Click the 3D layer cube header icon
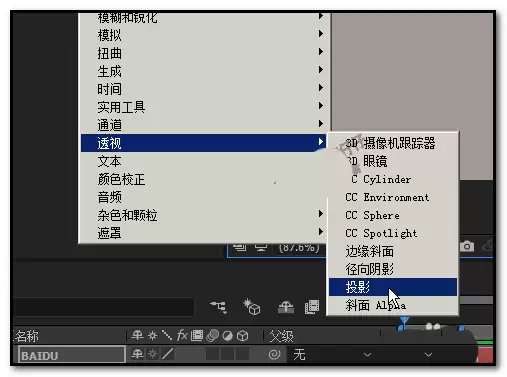This screenshot has height=377, width=507. [x=242, y=336]
